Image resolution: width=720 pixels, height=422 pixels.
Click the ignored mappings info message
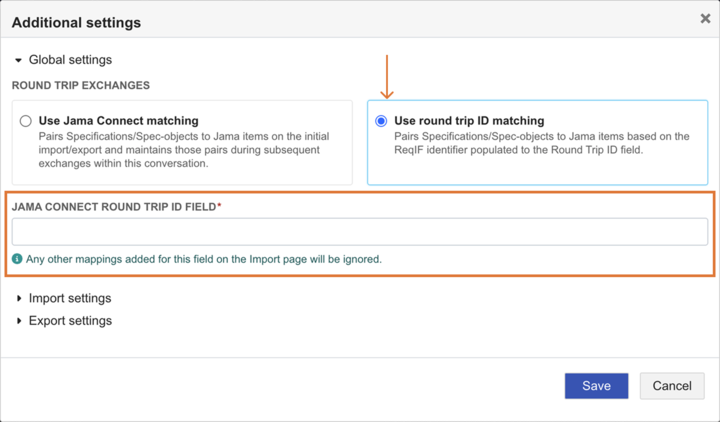204,259
